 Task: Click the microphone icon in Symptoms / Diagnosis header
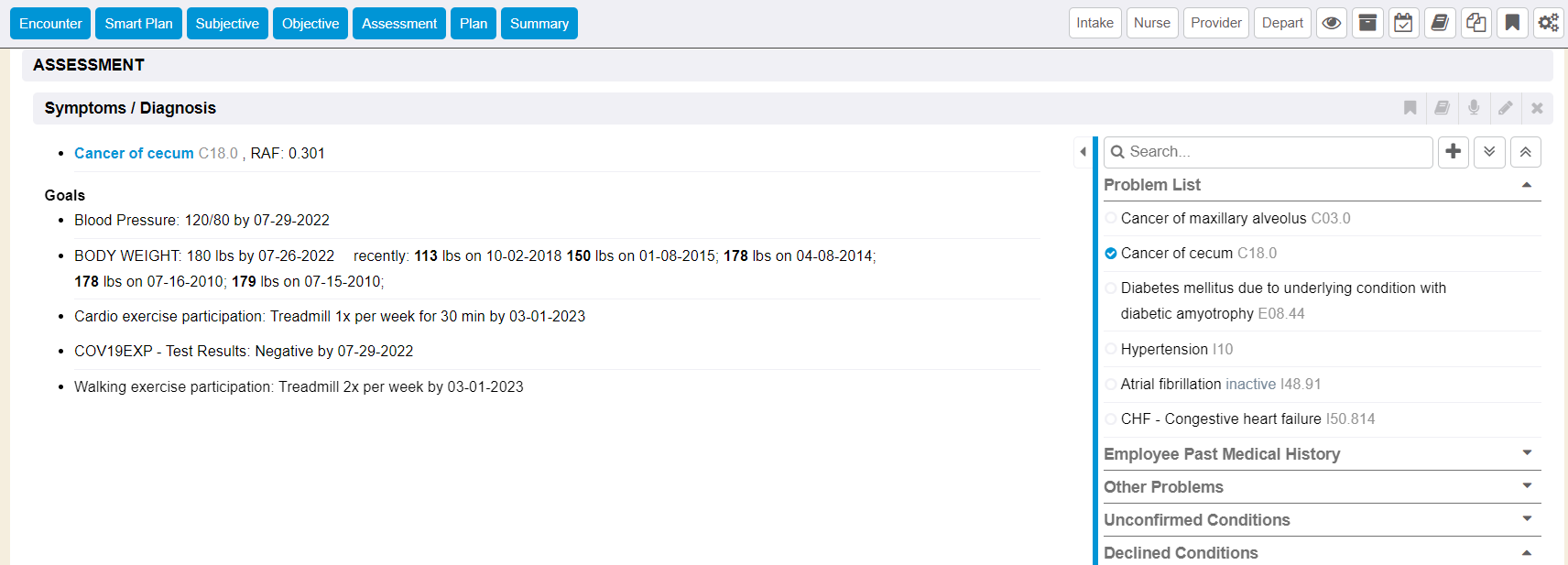[x=1474, y=108]
